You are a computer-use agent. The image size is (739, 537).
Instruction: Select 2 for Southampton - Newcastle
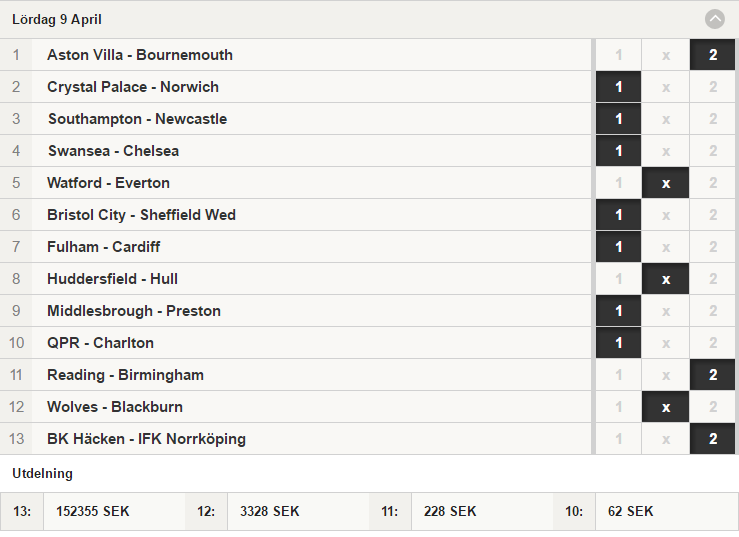point(712,119)
